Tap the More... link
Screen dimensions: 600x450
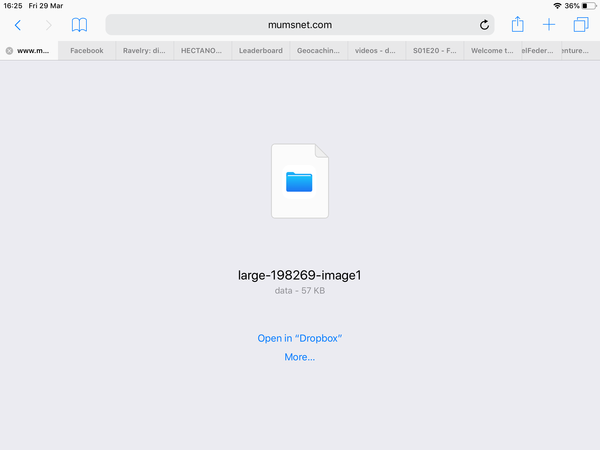click(300, 357)
